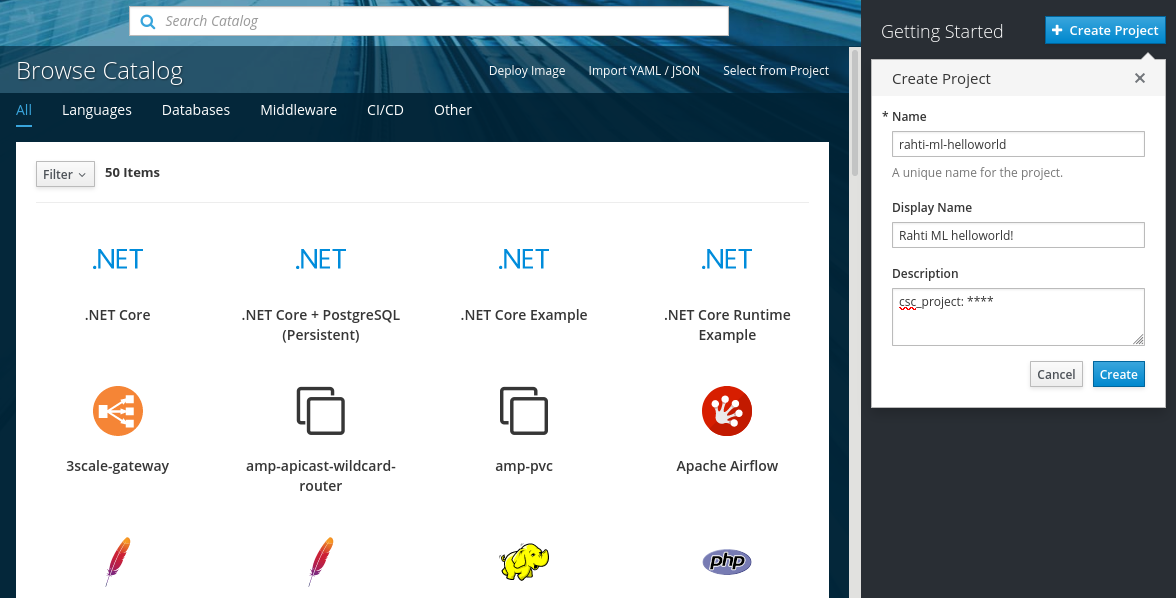Image resolution: width=1176 pixels, height=598 pixels.
Task: Click the 'Getting Started' heading
Action: tap(941, 32)
